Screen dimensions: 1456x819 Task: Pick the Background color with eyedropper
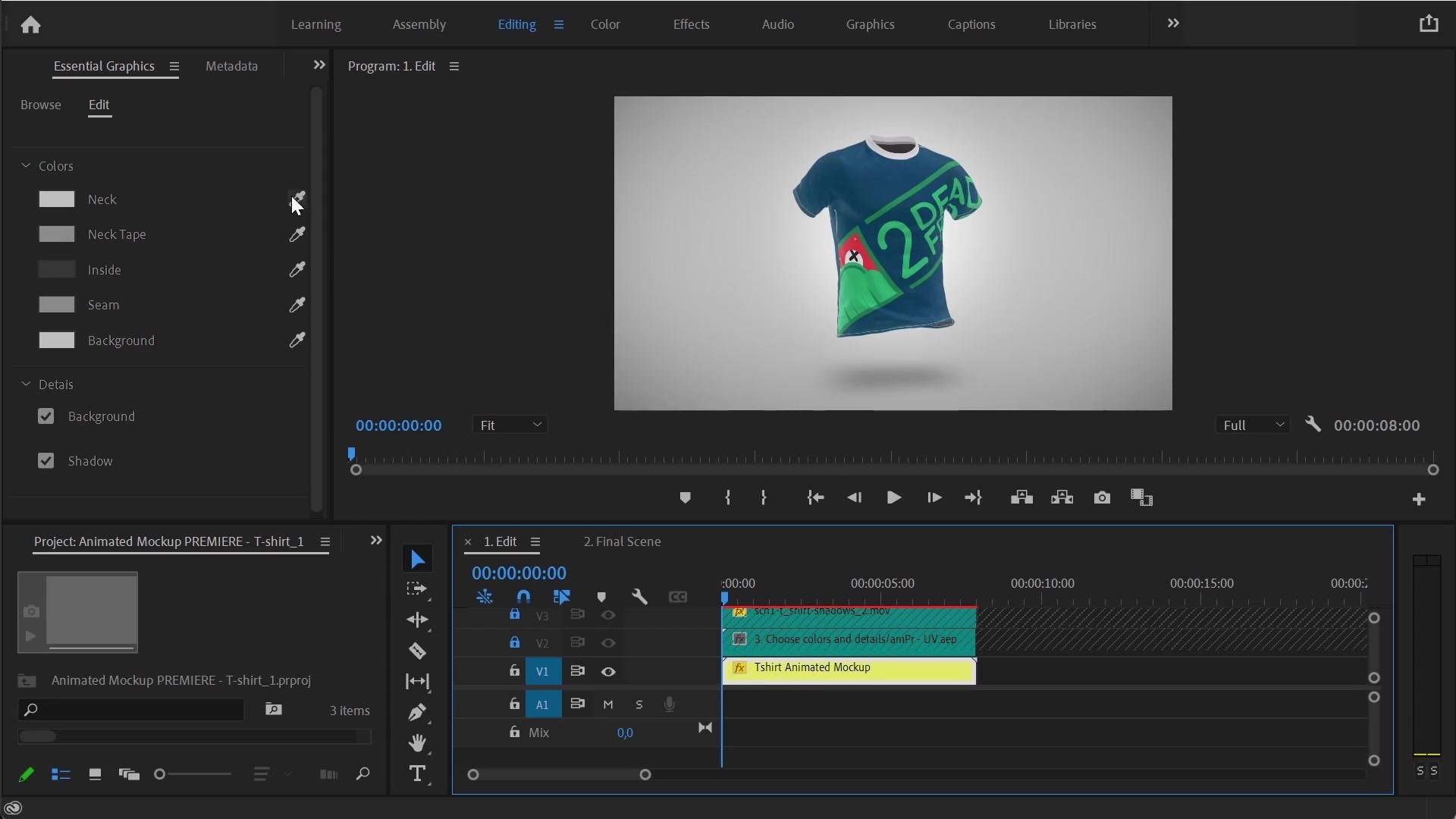point(297,340)
